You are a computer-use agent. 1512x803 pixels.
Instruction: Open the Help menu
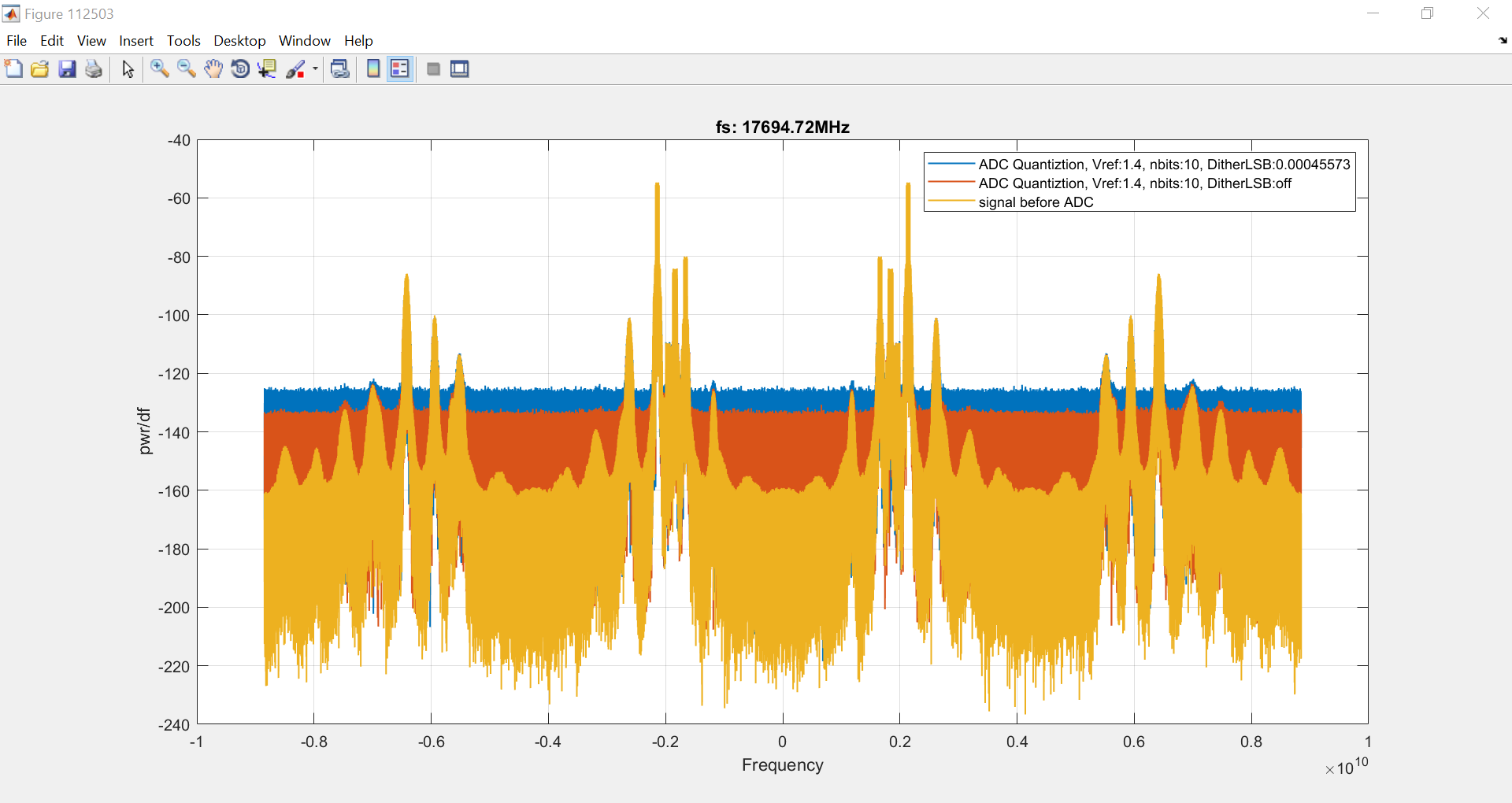coord(358,41)
